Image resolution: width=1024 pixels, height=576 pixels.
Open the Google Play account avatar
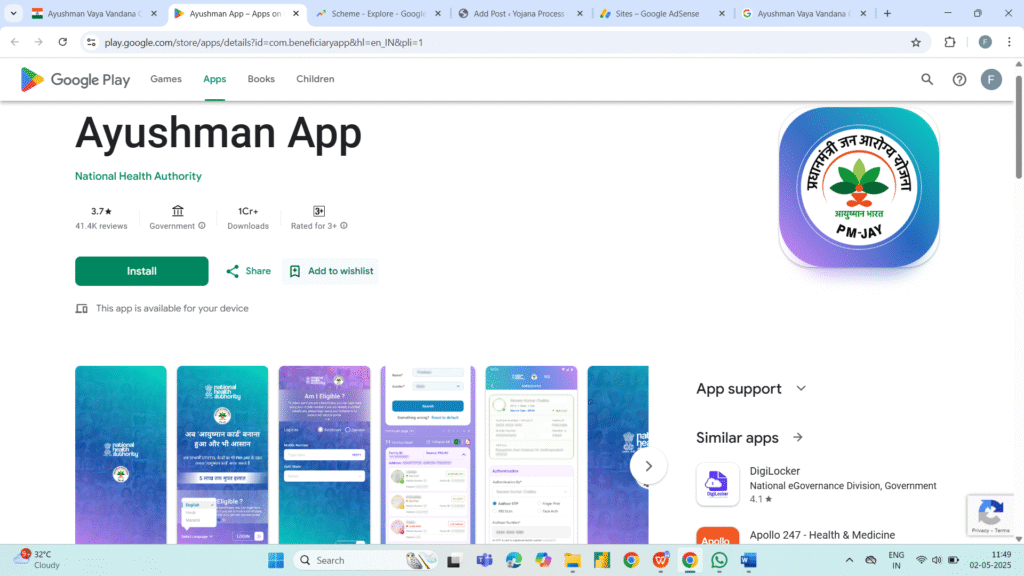(x=991, y=80)
